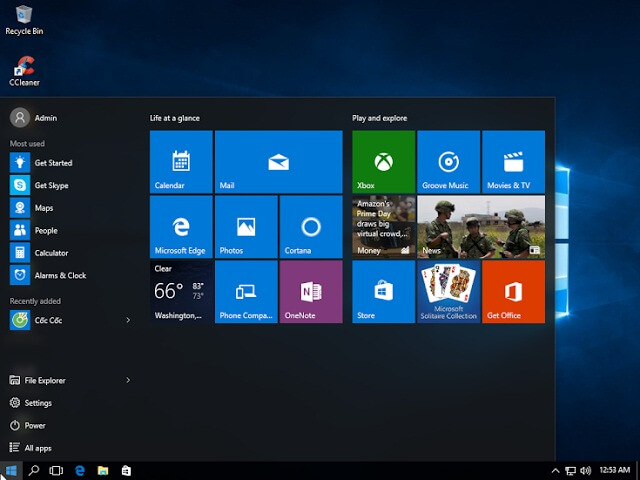Open File Explorer taskbar icon

[103, 471]
